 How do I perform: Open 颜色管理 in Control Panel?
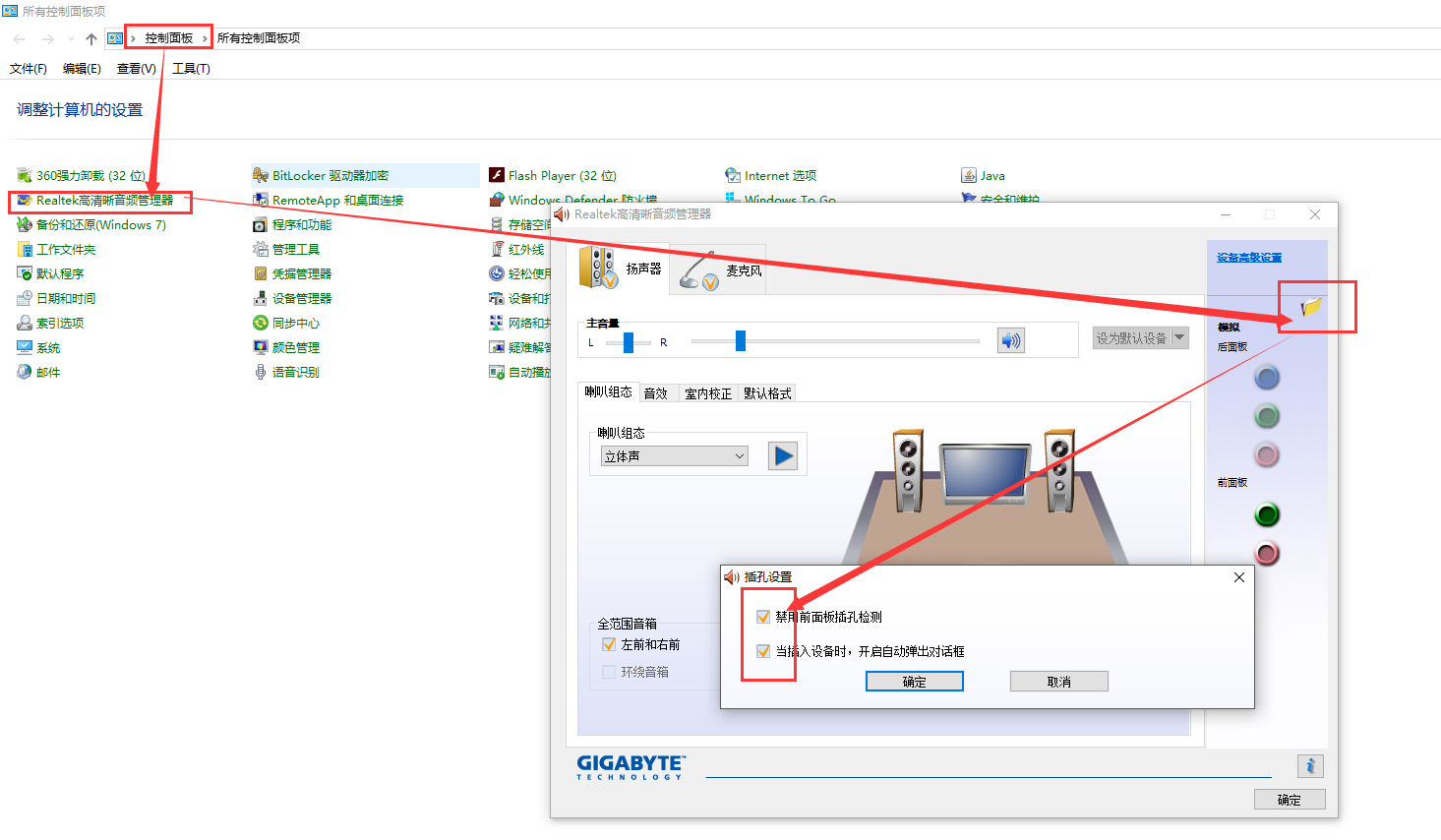pyautogui.click(x=286, y=348)
